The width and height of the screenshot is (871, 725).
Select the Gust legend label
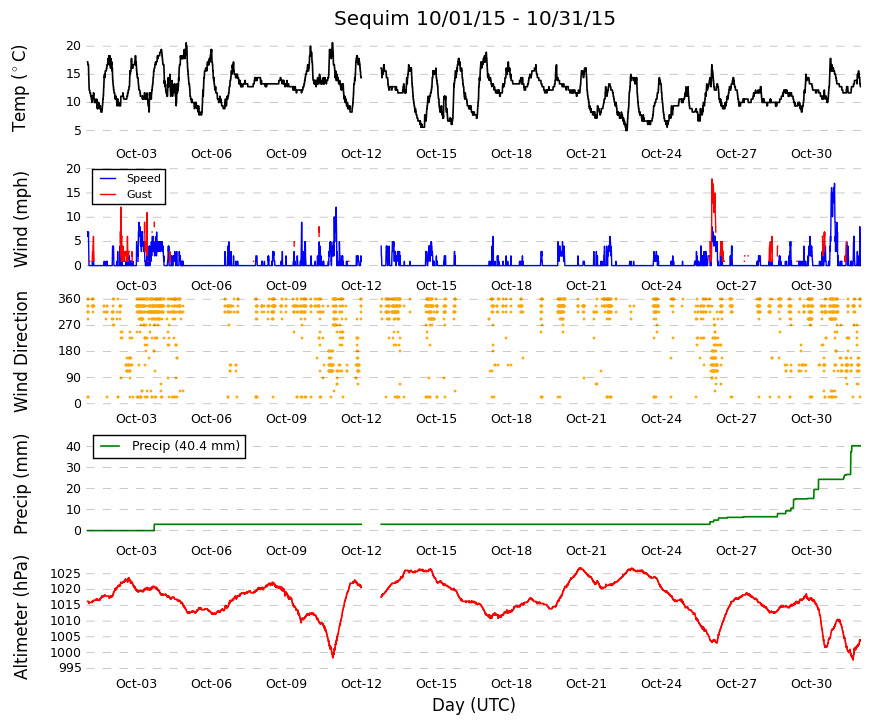(139, 194)
